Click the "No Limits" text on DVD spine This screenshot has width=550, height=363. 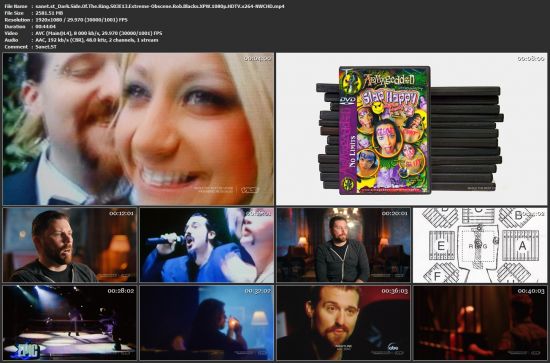pyautogui.click(x=352, y=152)
